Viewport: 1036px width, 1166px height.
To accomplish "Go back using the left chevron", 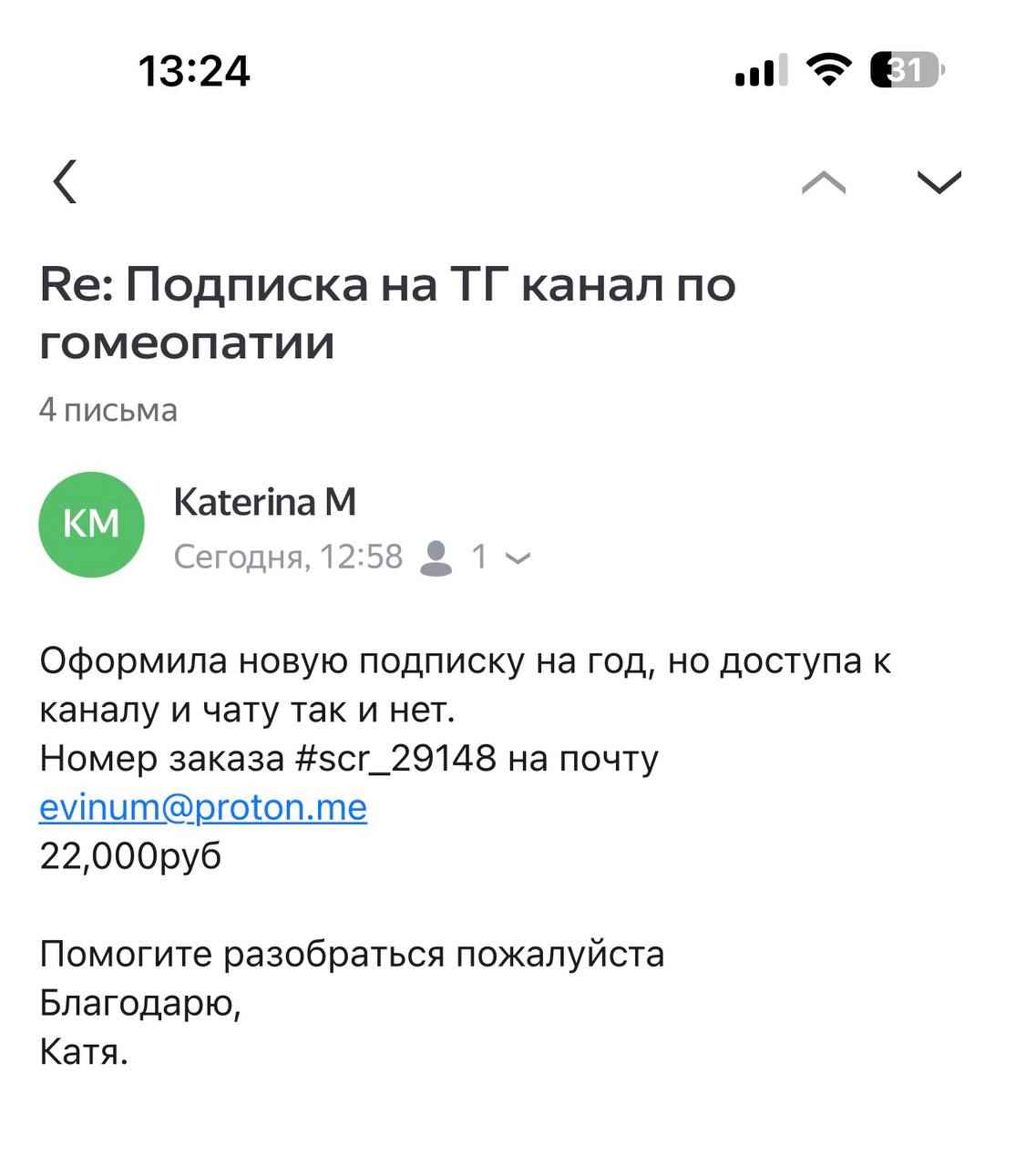I will click(x=65, y=181).
